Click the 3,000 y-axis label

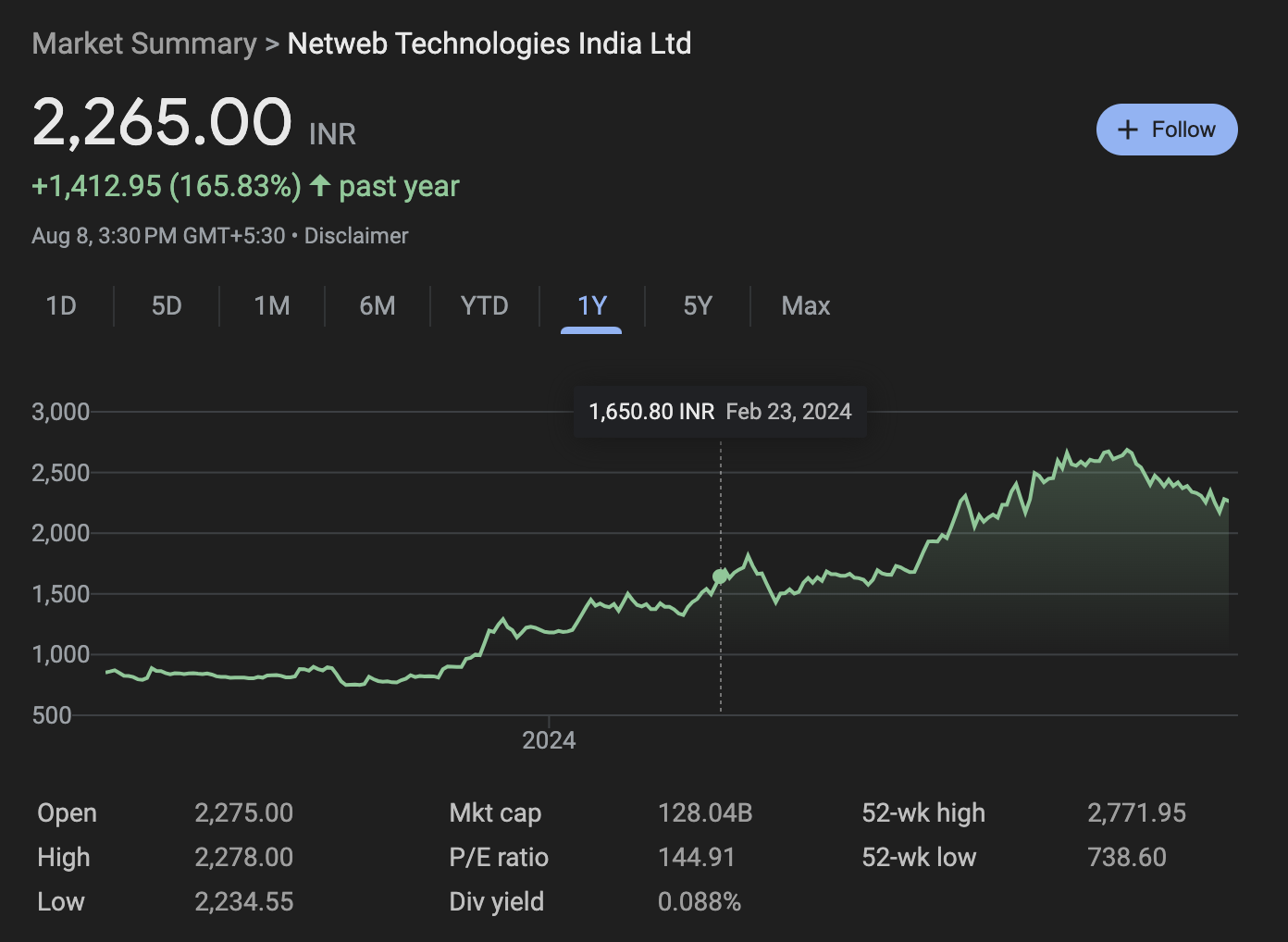(x=61, y=412)
